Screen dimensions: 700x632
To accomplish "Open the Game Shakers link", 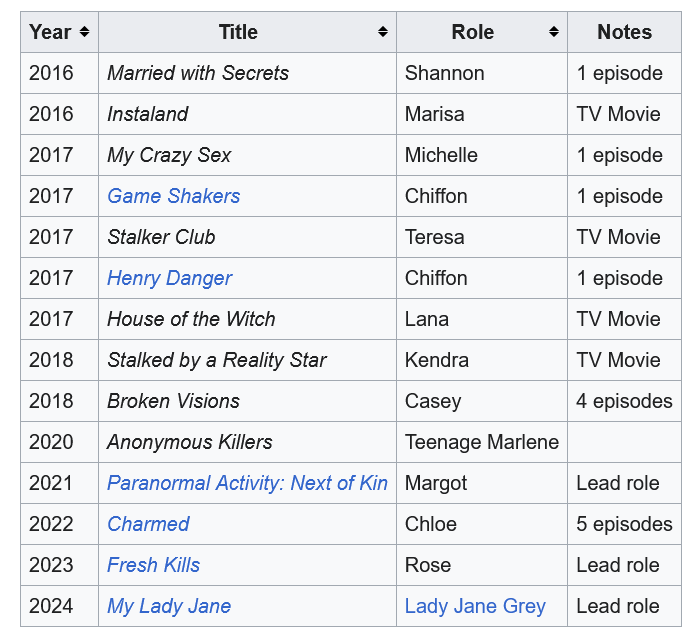I will [x=174, y=196].
